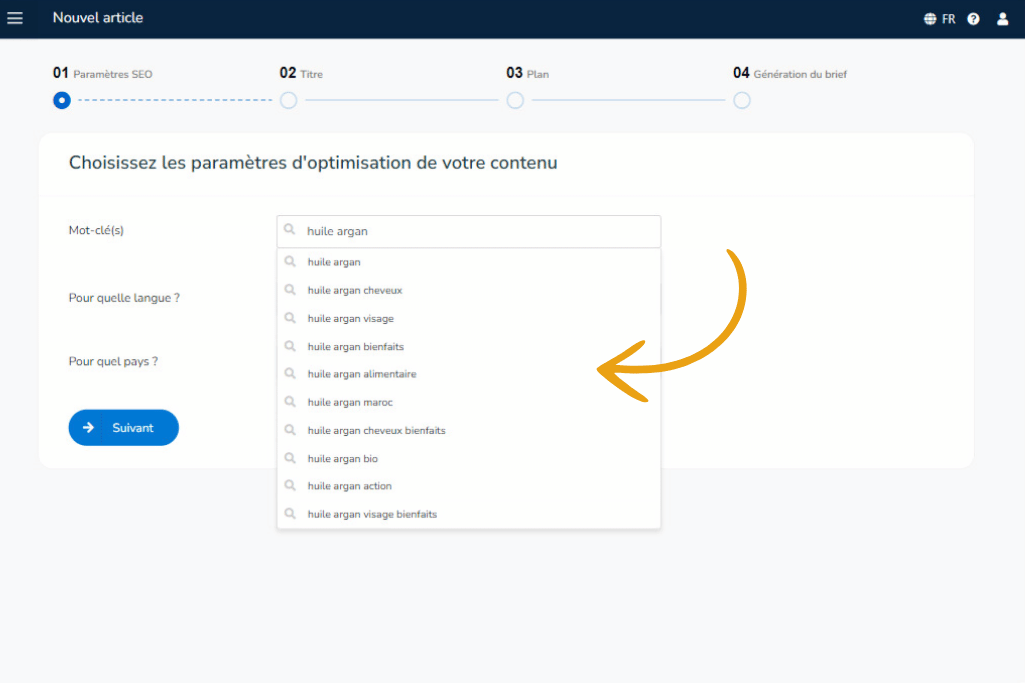Screen dimensions: 1025x683
Task: Go to step 02 Titre circle
Action: (288, 100)
